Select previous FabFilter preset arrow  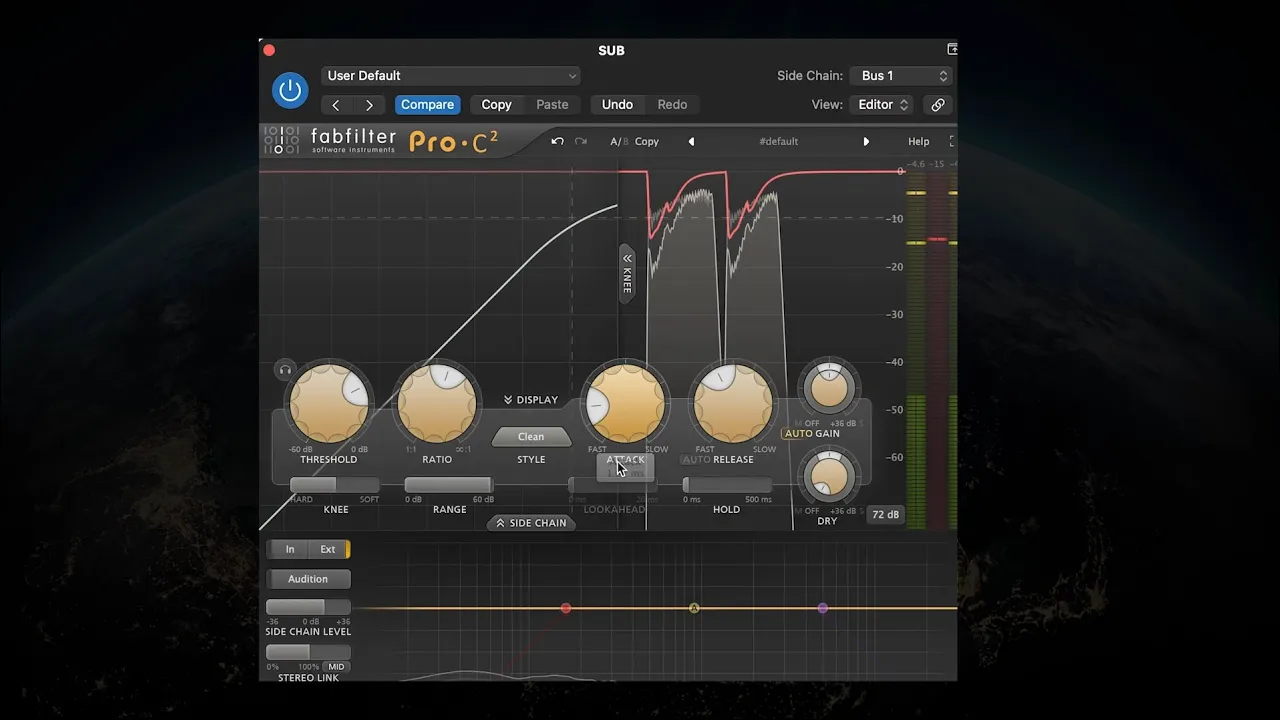[x=691, y=142]
